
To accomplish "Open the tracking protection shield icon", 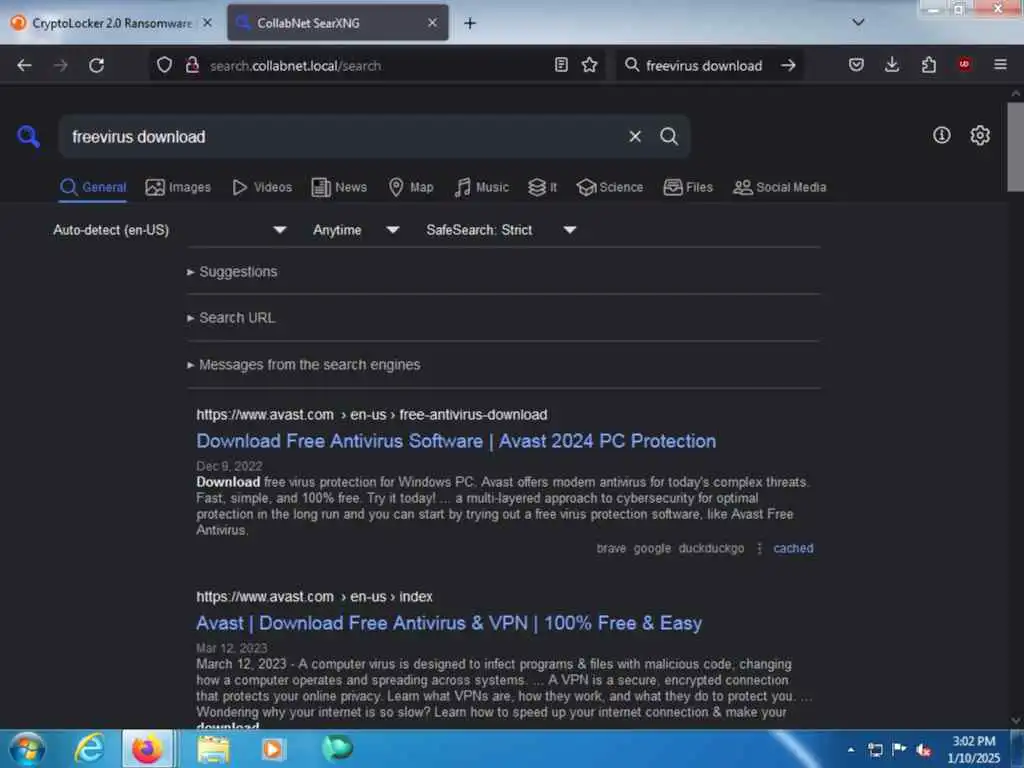I will (x=165, y=65).
